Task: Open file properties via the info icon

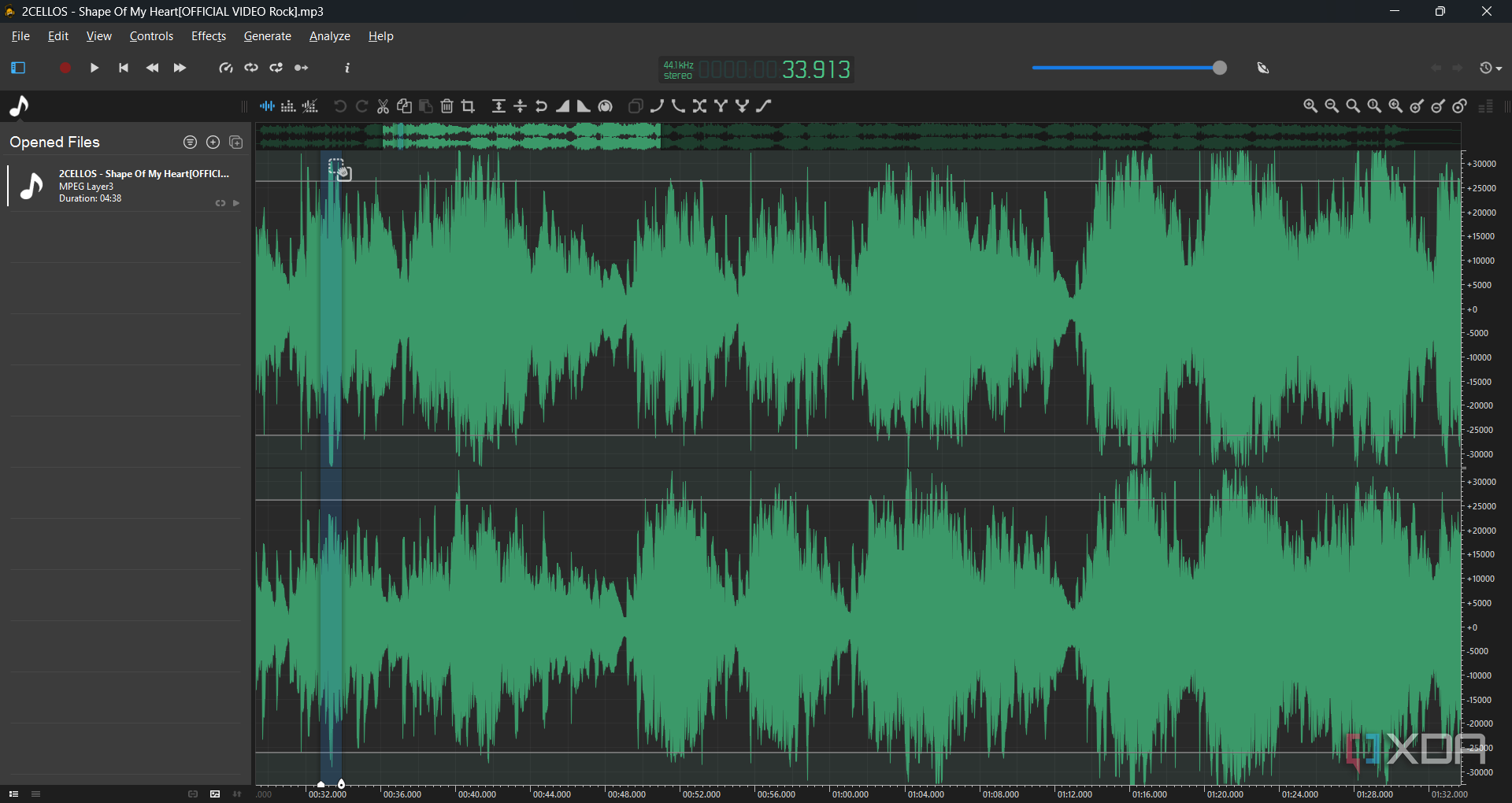Action: [x=347, y=68]
